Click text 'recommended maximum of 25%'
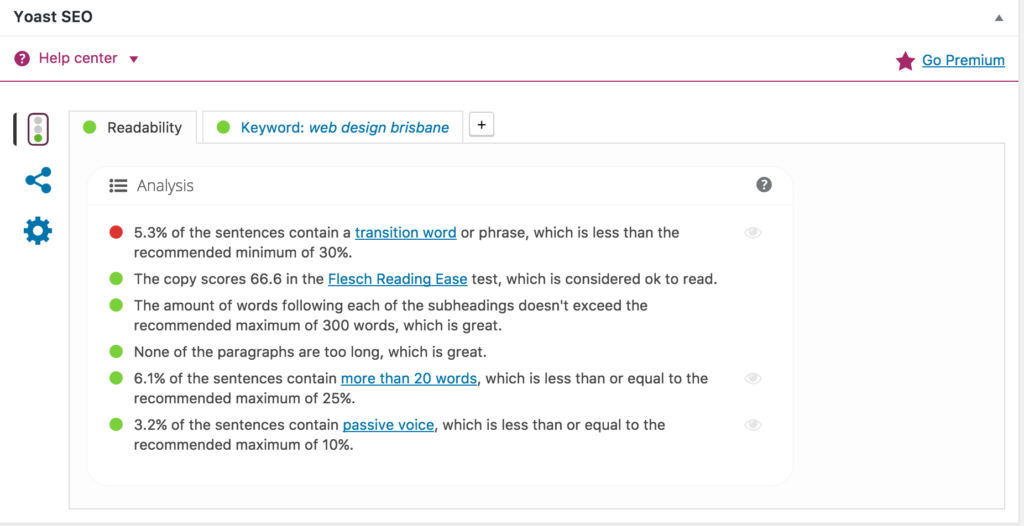The image size is (1024, 526). 243,399
